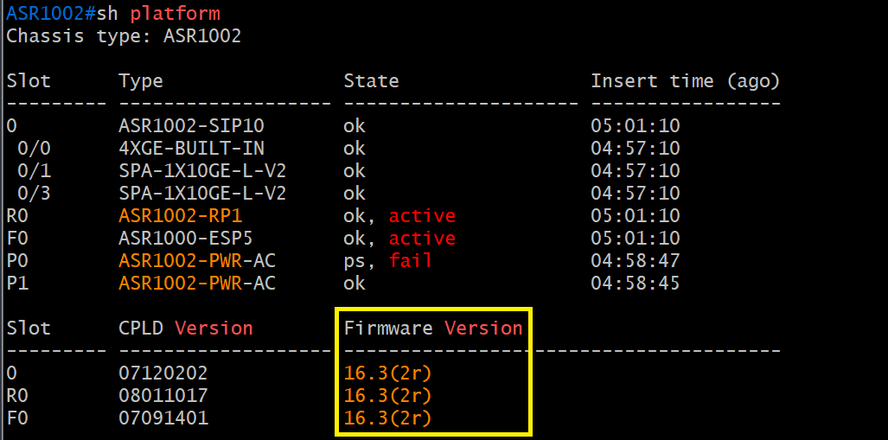
Task: Click the 16.3(2r) firmware for slot R0
Action: (x=388, y=395)
